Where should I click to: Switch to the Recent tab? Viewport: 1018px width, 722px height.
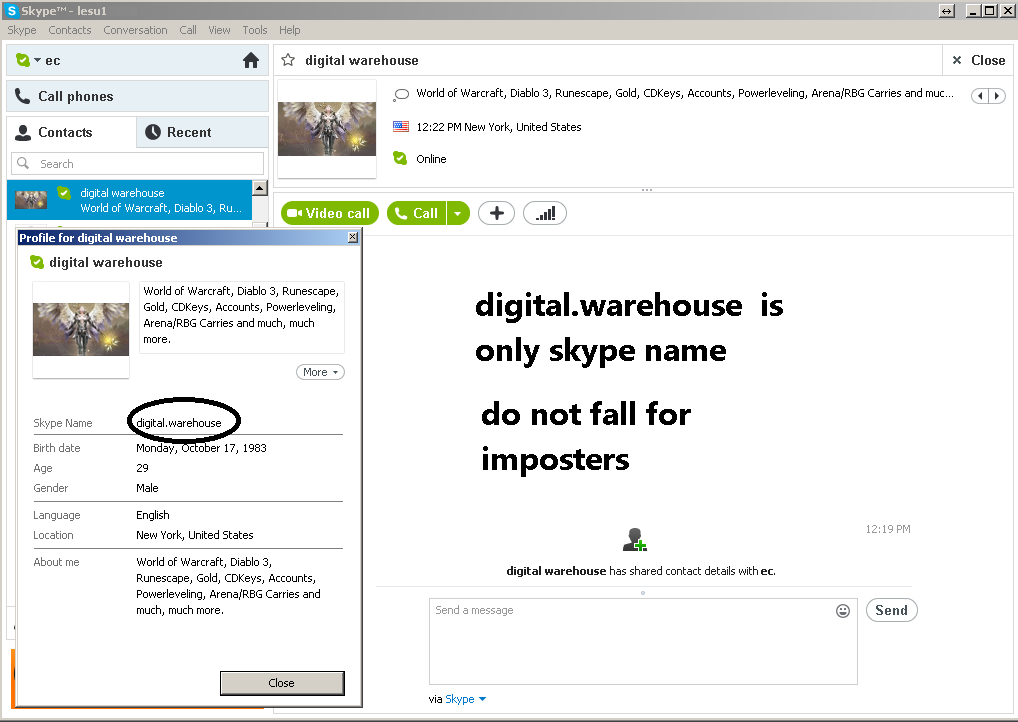coord(203,132)
